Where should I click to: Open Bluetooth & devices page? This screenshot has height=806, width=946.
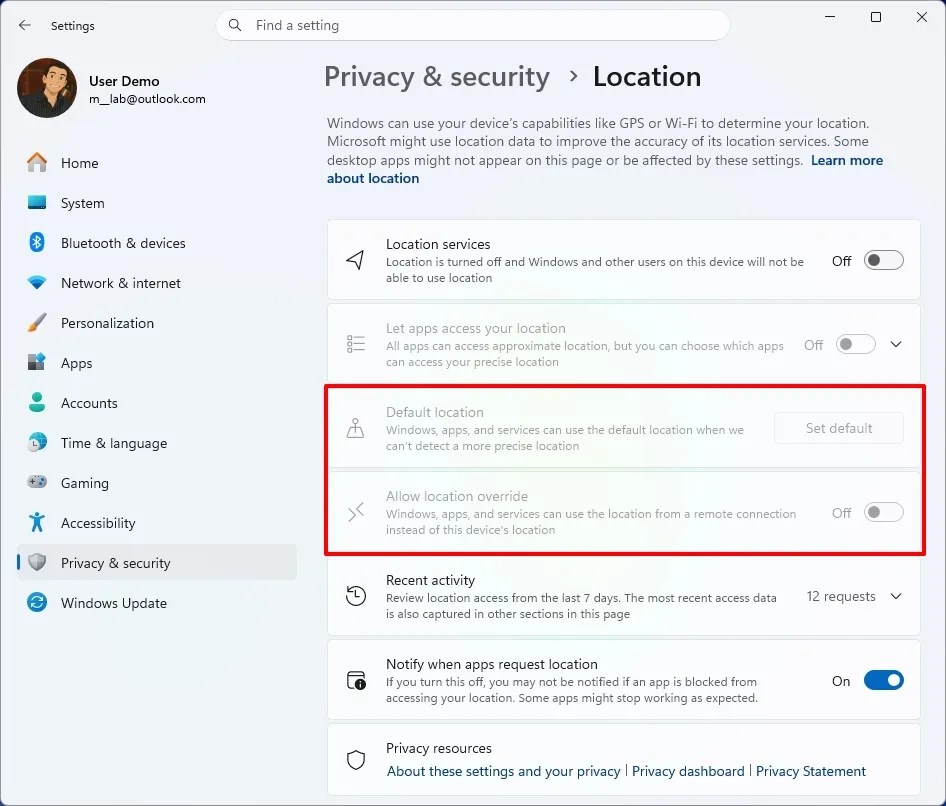click(x=157, y=243)
